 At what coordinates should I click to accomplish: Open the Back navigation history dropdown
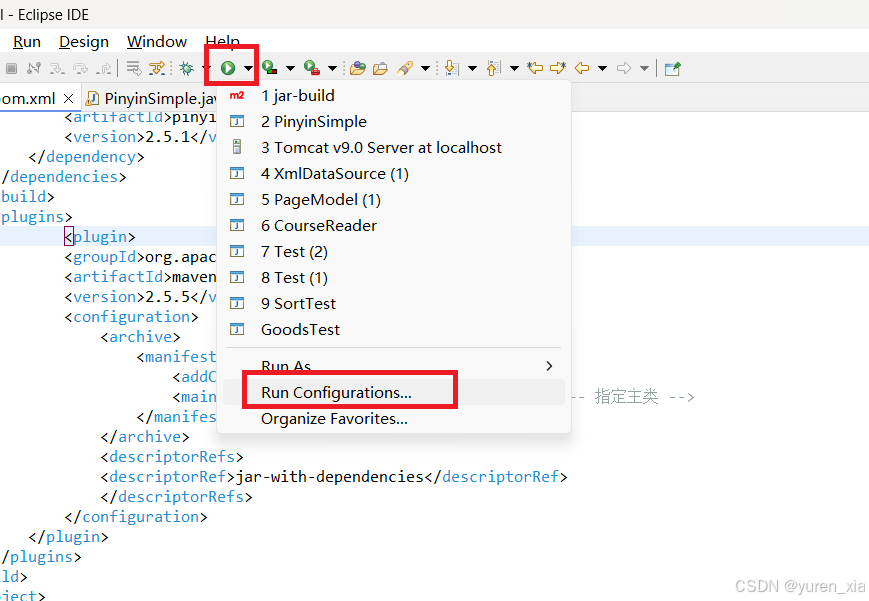[601, 67]
